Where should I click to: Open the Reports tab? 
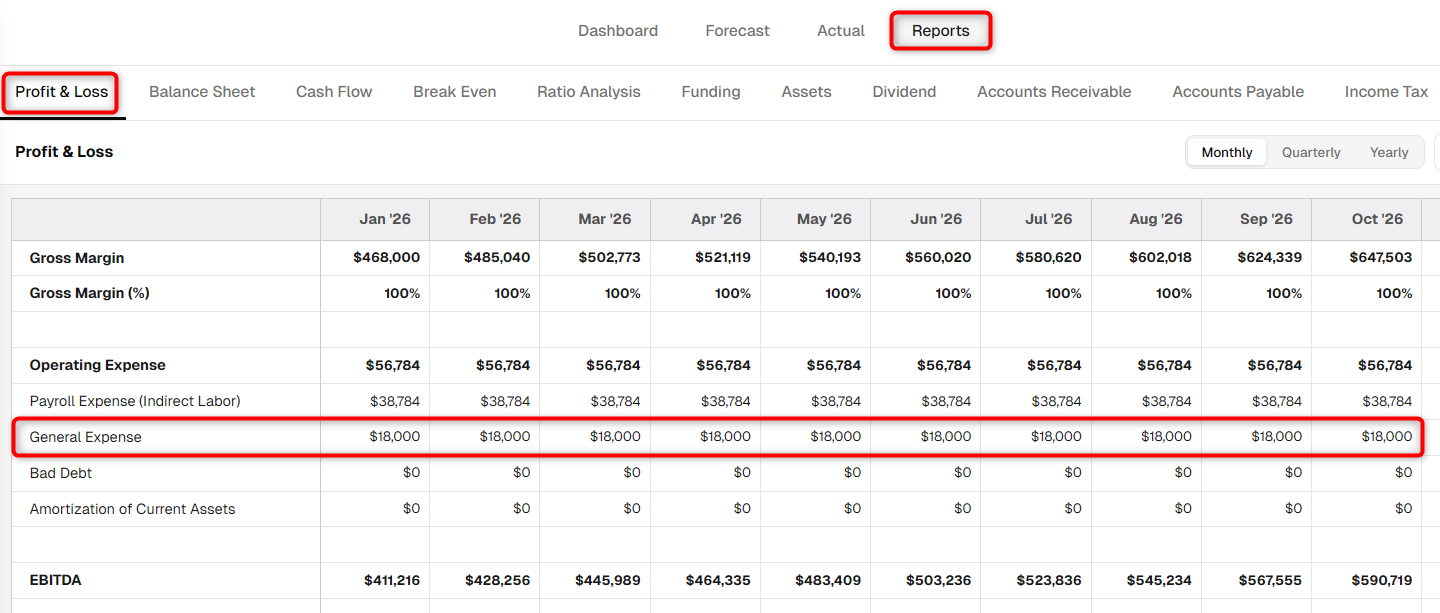coord(940,31)
